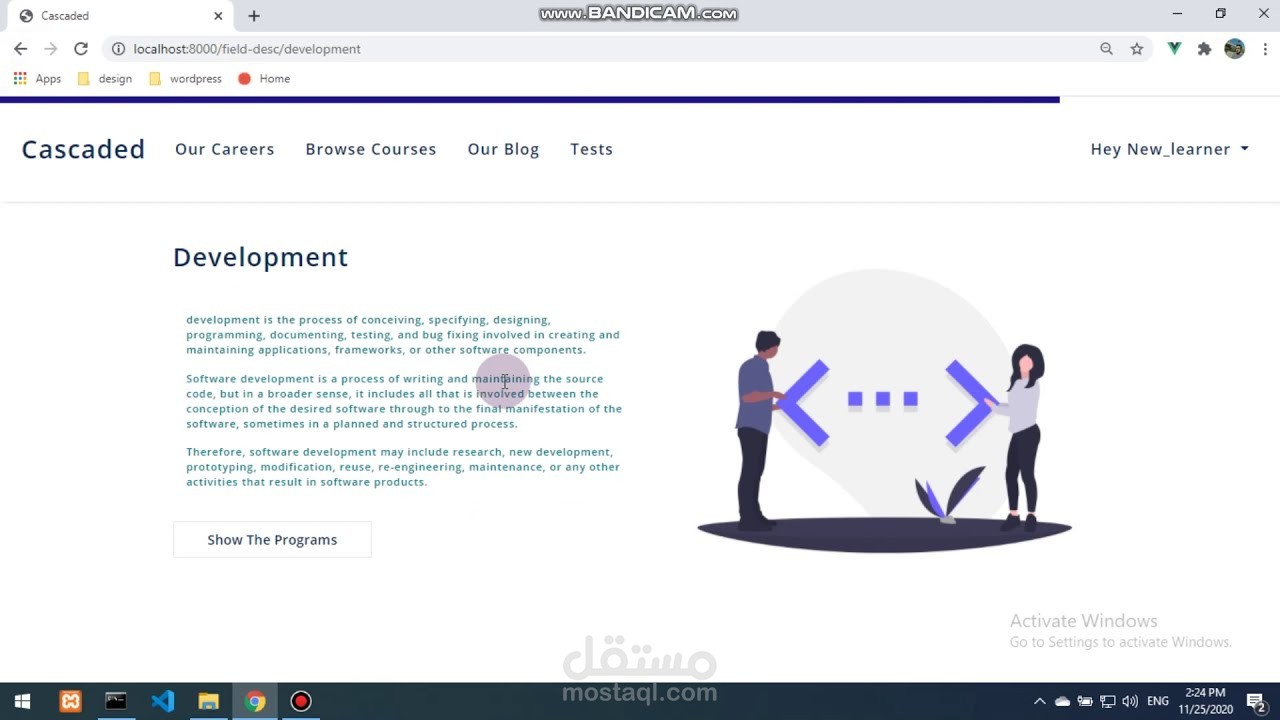This screenshot has width=1280, height=720.
Task: Expand the Hey New_learner account menu
Action: coord(1169,148)
